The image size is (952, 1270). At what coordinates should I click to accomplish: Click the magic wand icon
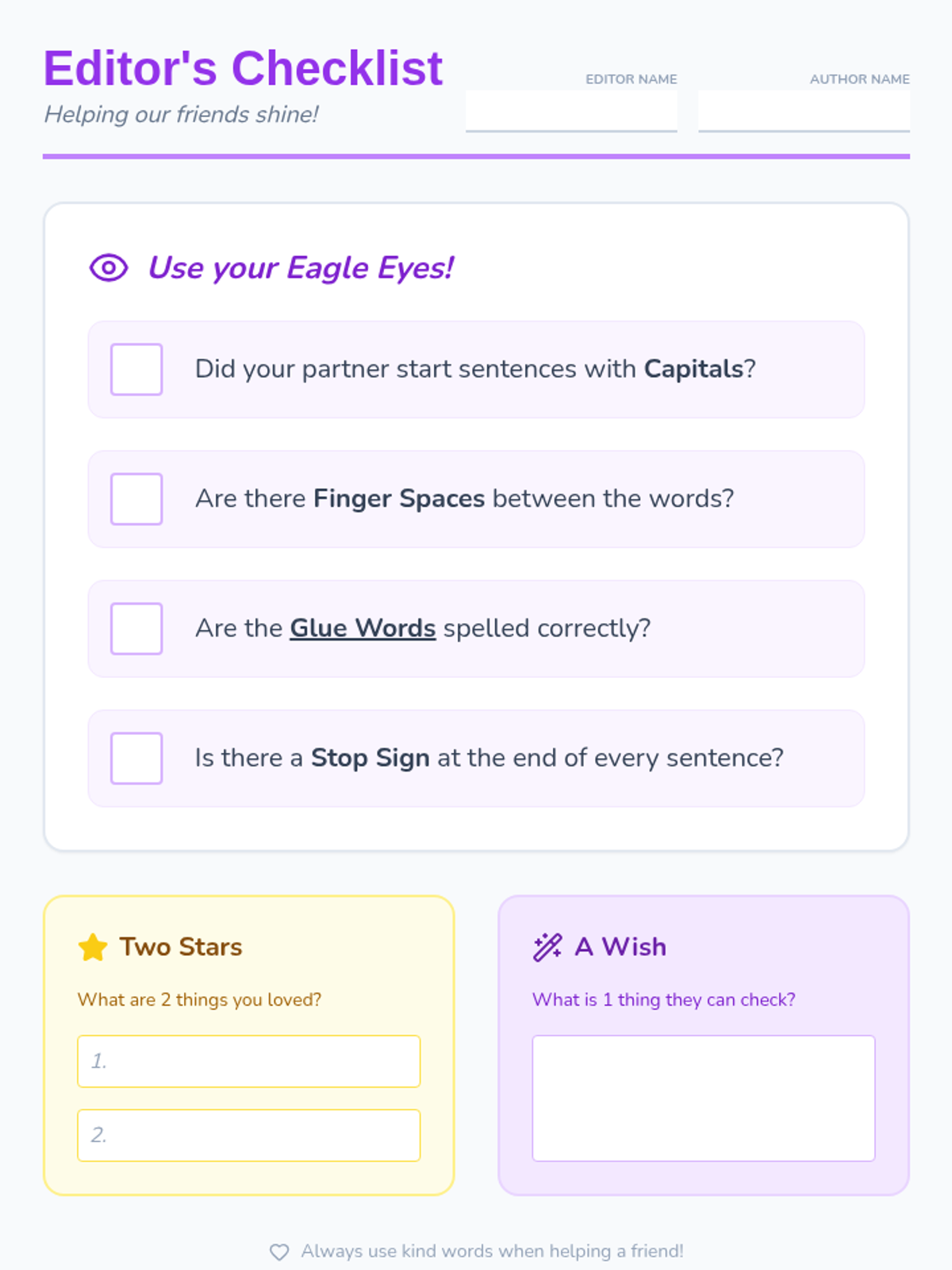(547, 947)
